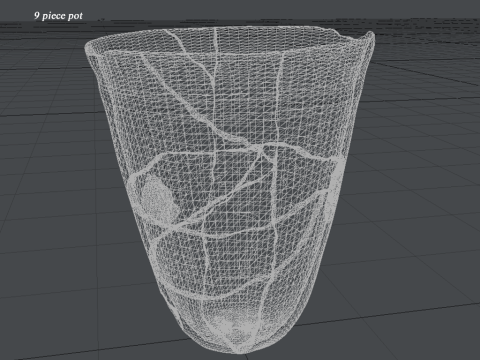The height and width of the screenshot is (360, 480).
Task: Select the fracture junction below the oval patch
Action: tap(173, 228)
